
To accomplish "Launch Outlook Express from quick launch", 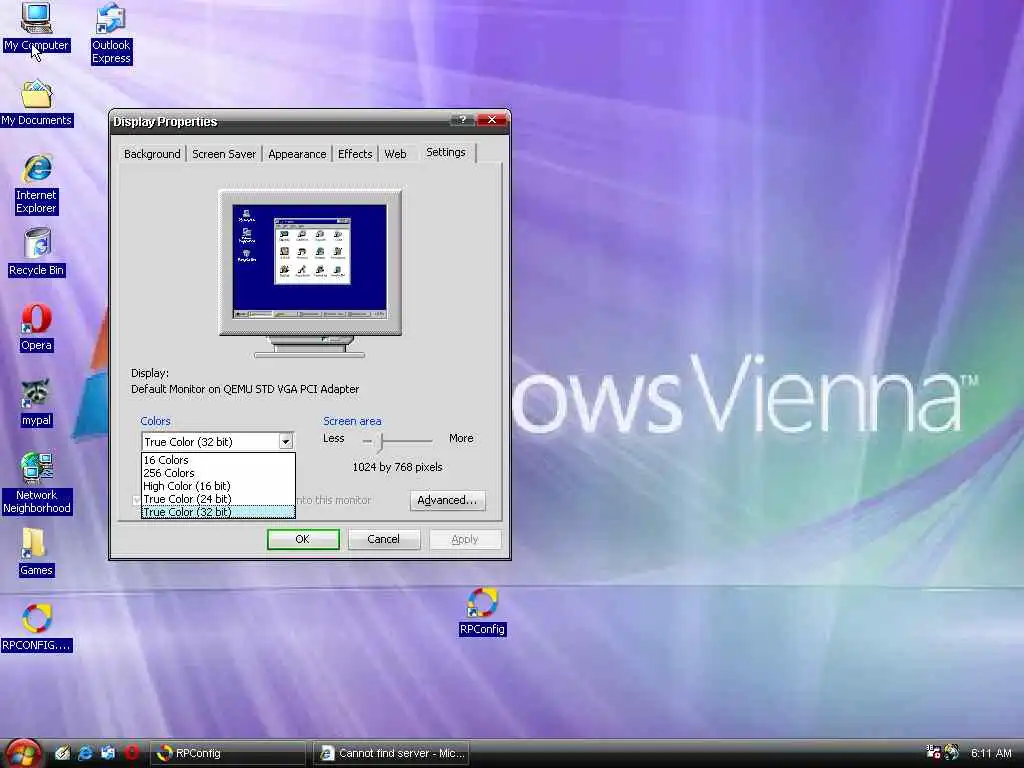I will 108,753.
